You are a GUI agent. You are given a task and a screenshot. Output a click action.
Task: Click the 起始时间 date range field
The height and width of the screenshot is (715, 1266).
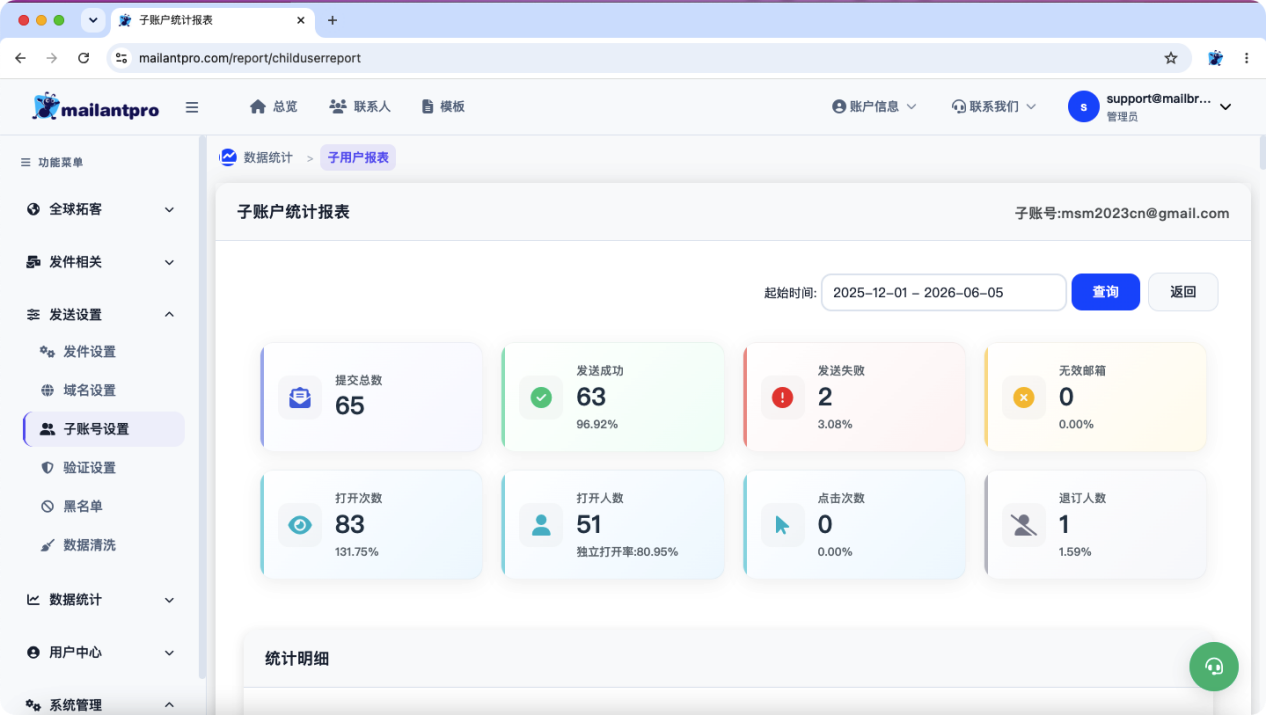[943, 292]
